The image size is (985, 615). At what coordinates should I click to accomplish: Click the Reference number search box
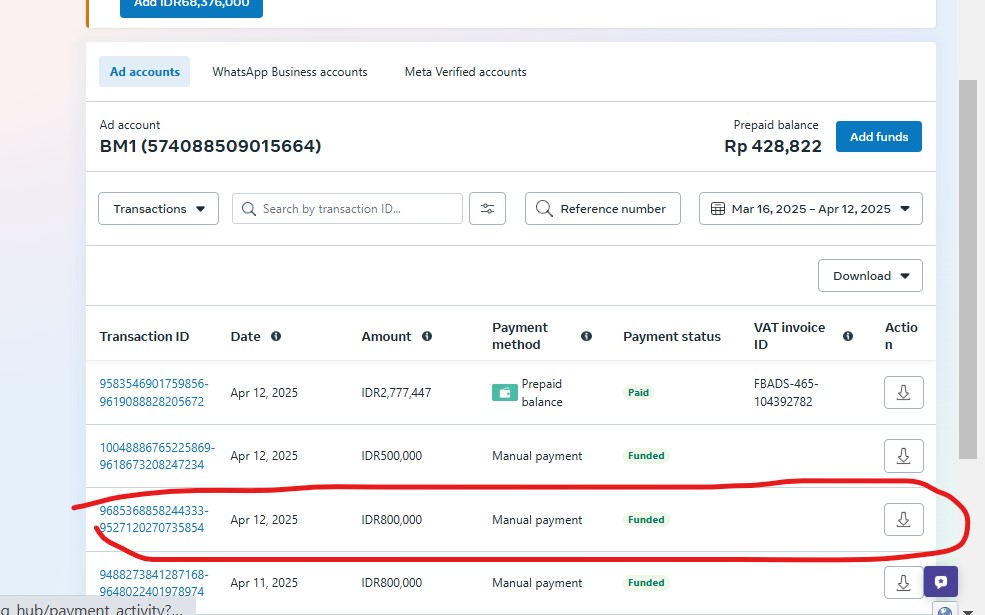pyautogui.click(x=602, y=209)
